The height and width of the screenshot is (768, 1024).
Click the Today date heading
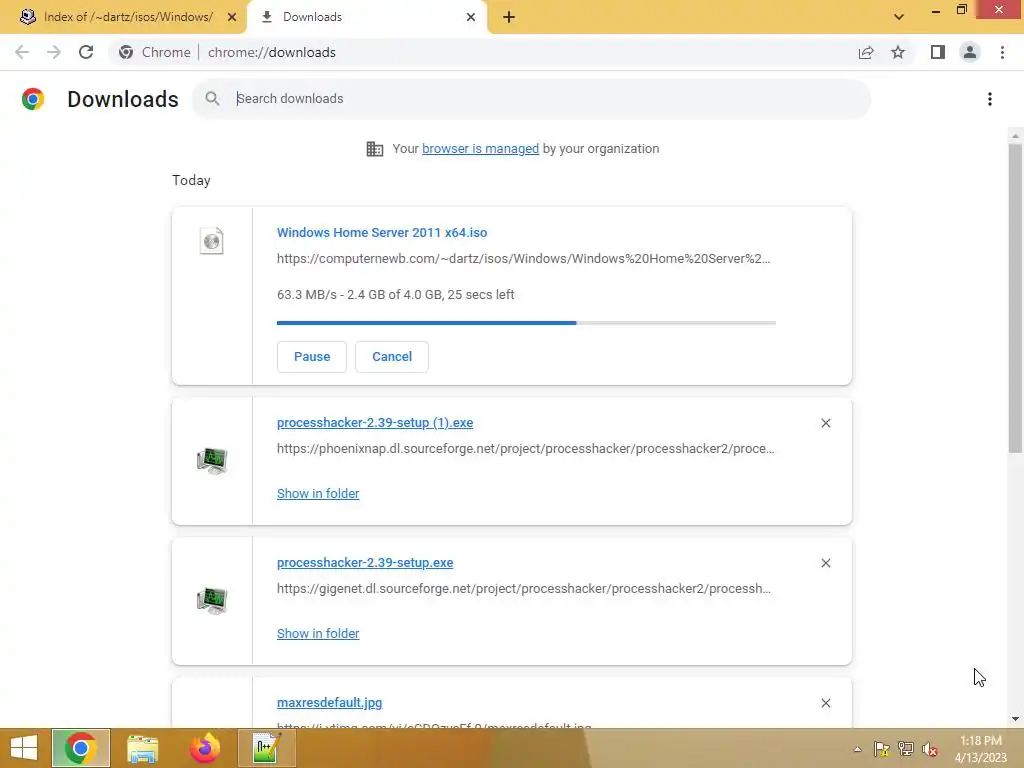click(x=191, y=180)
